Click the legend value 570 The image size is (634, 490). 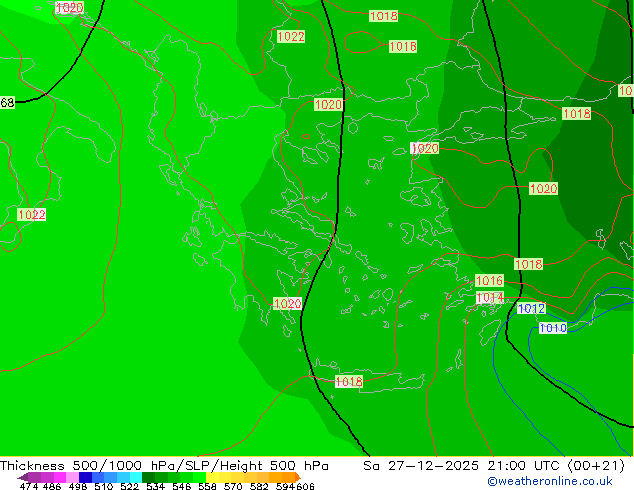pyautogui.click(x=233, y=486)
